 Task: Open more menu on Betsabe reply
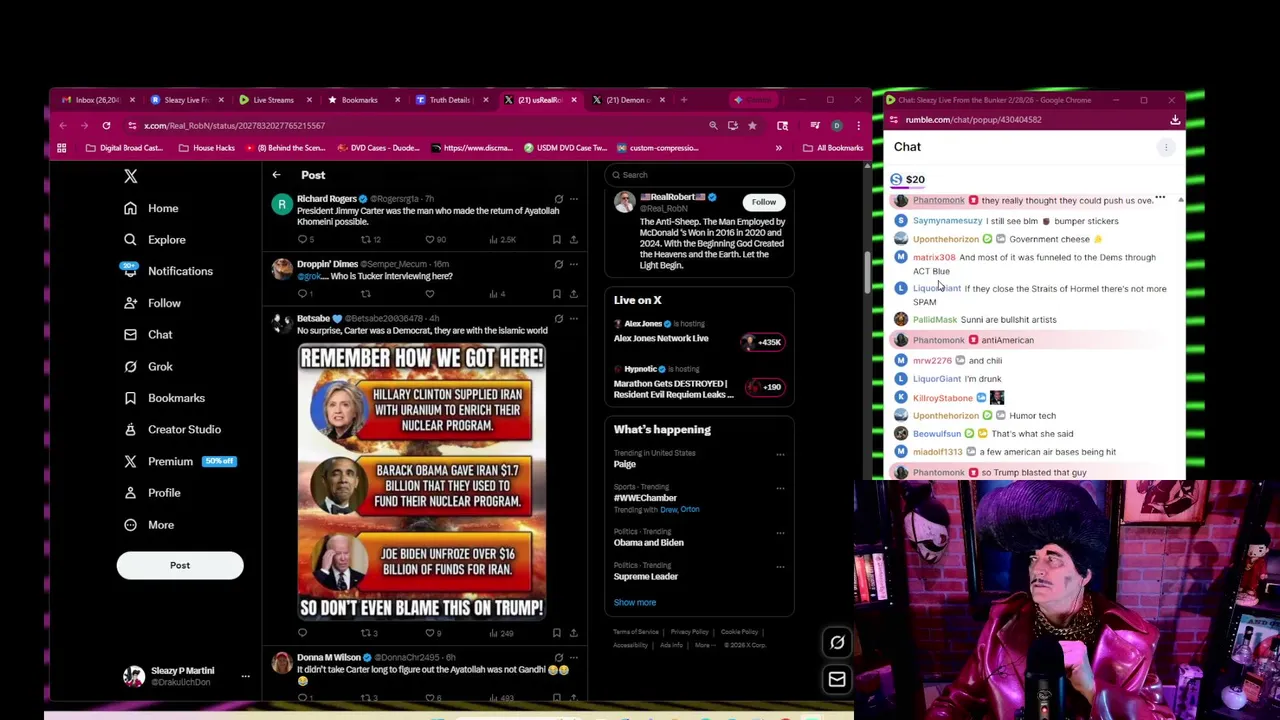(573, 318)
